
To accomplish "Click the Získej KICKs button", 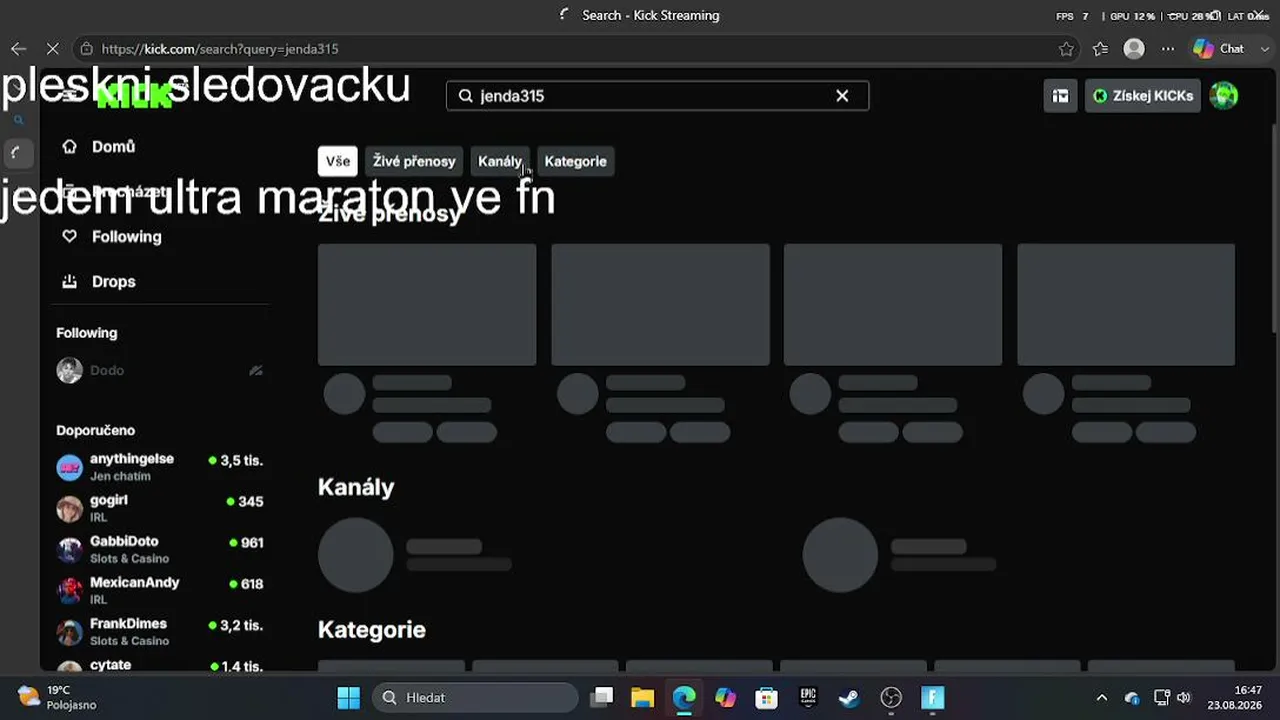I will tap(1143, 96).
